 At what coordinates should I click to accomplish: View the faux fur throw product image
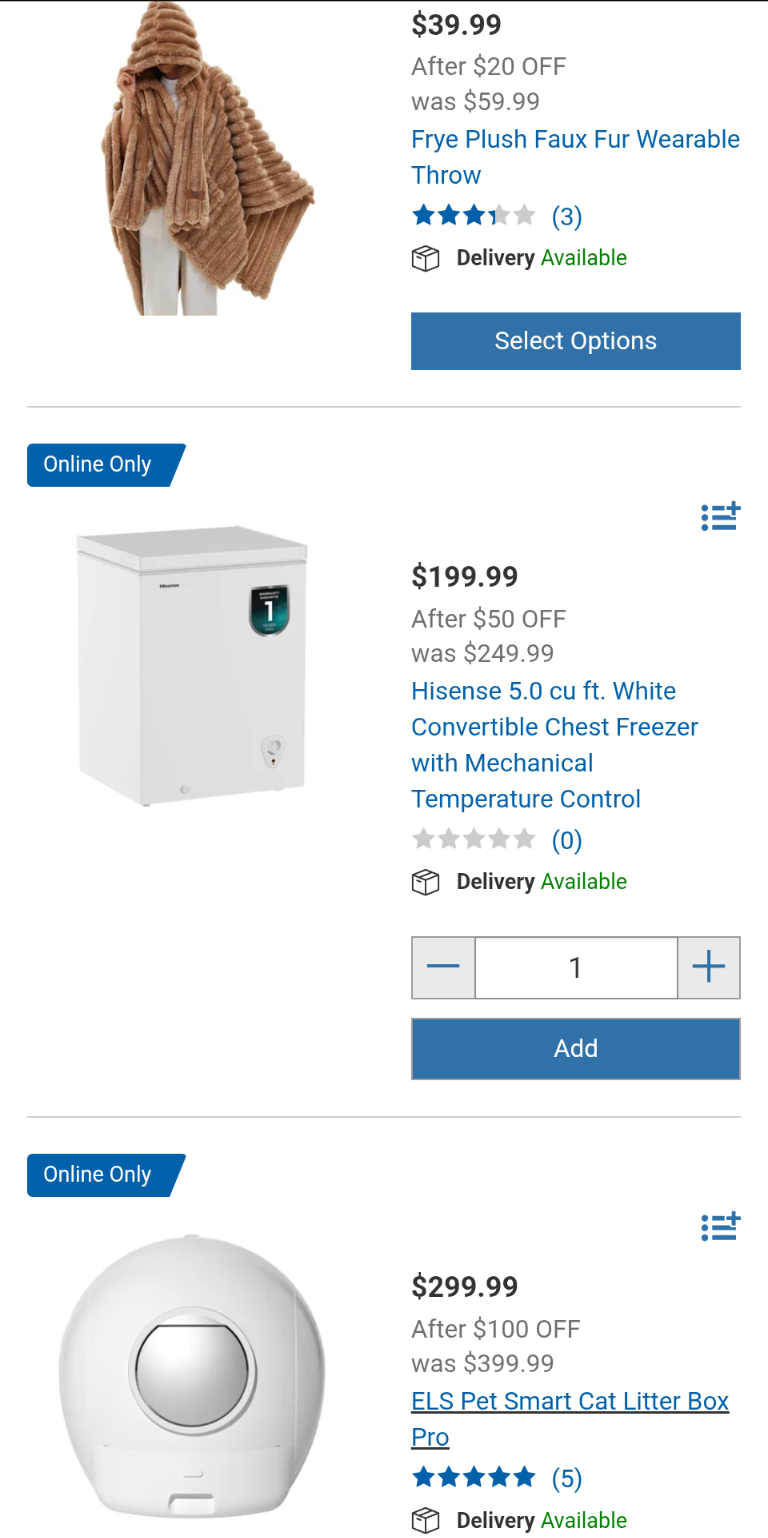click(x=208, y=160)
